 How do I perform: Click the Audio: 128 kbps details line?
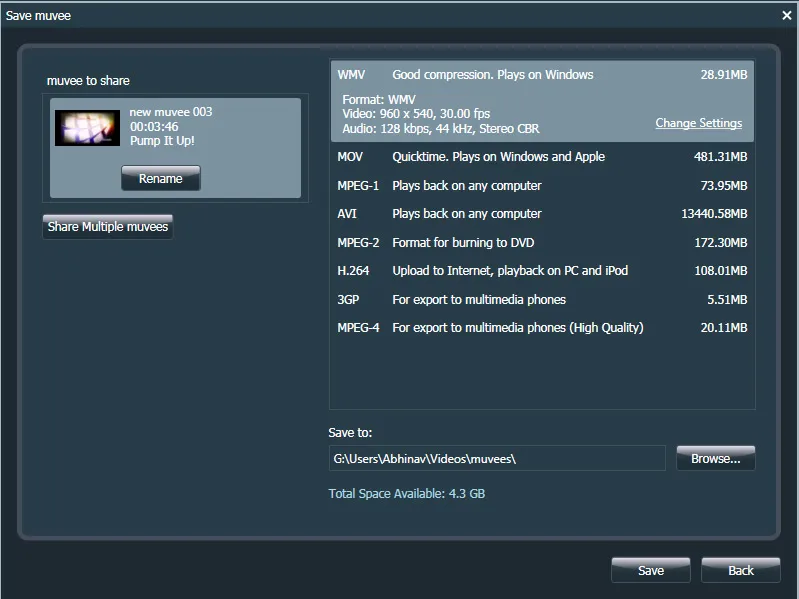(x=440, y=128)
